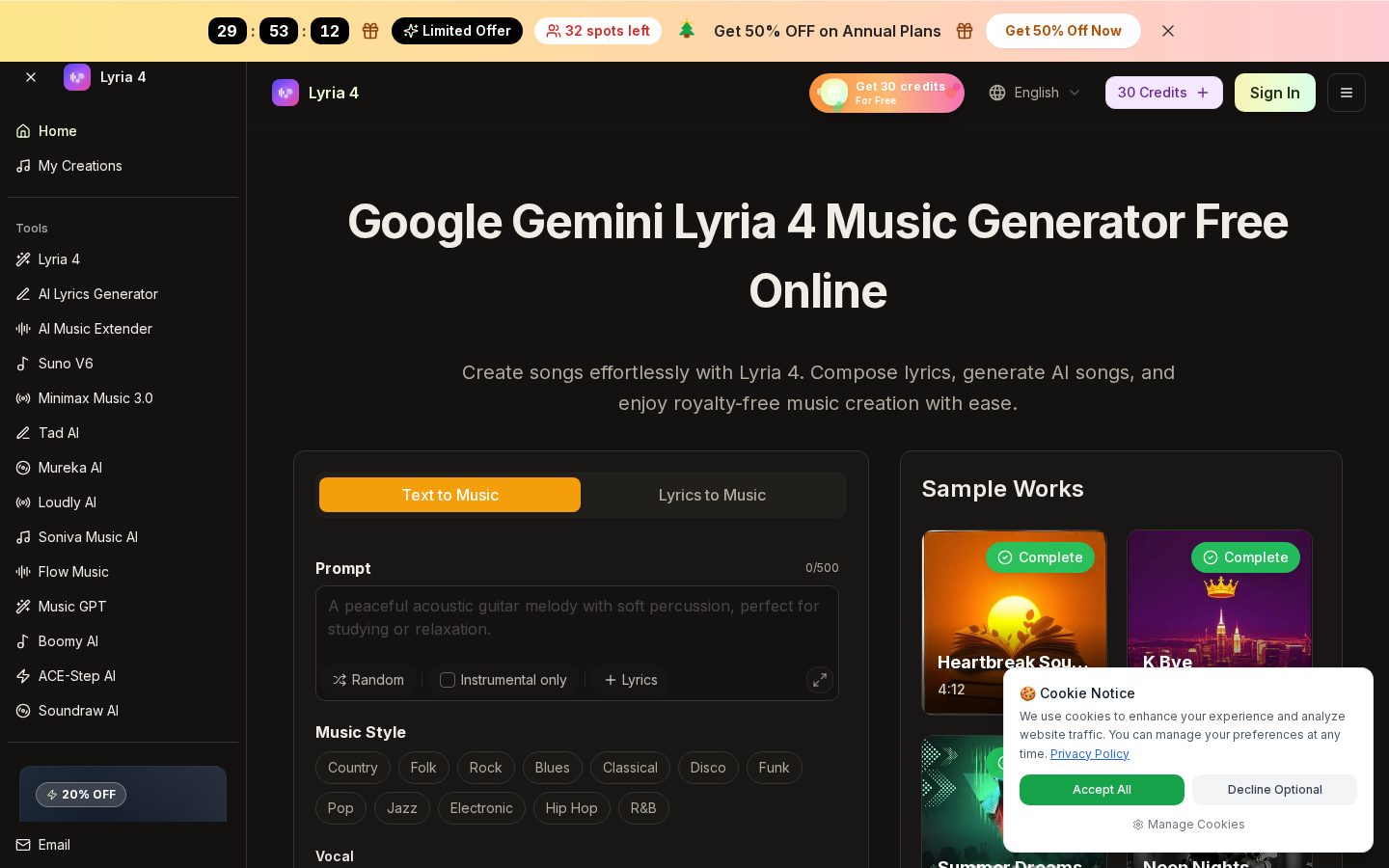The height and width of the screenshot is (868, 1389).
Task: Select the Jazz music style
Action: [402, 808]
